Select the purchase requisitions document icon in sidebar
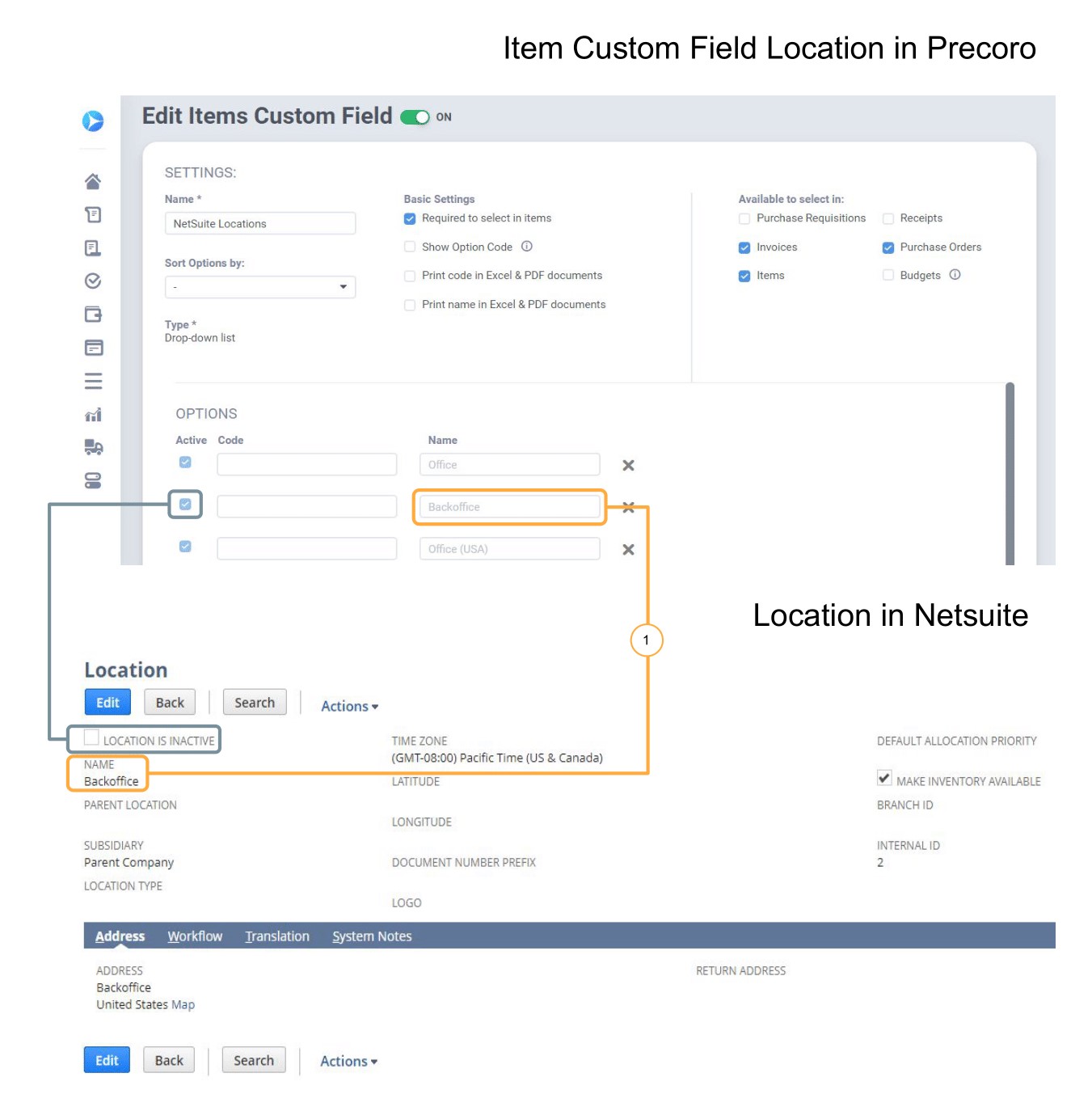 click(x=93, y=214)
